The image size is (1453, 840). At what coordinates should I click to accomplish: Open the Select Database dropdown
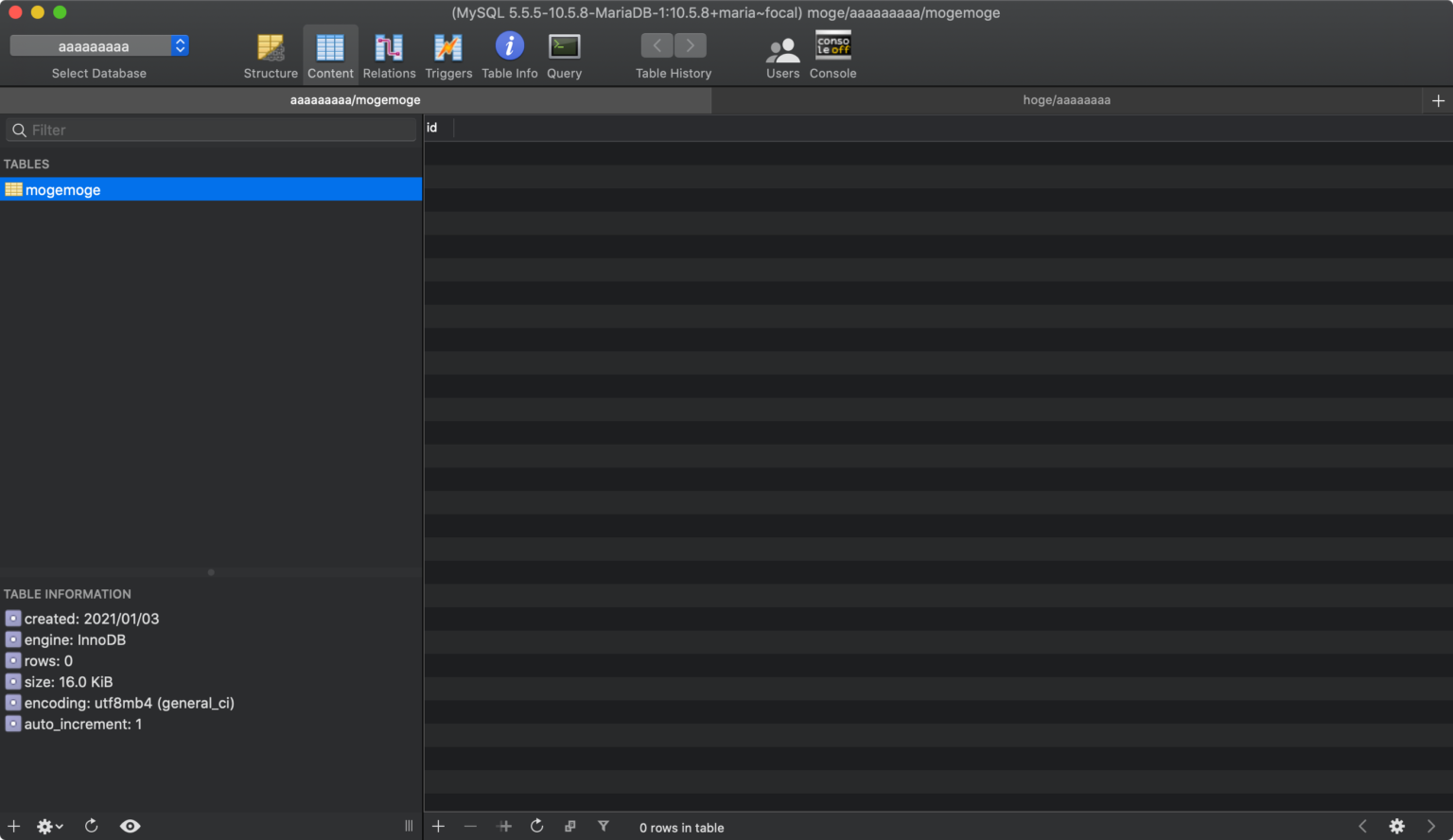point(99,46)
